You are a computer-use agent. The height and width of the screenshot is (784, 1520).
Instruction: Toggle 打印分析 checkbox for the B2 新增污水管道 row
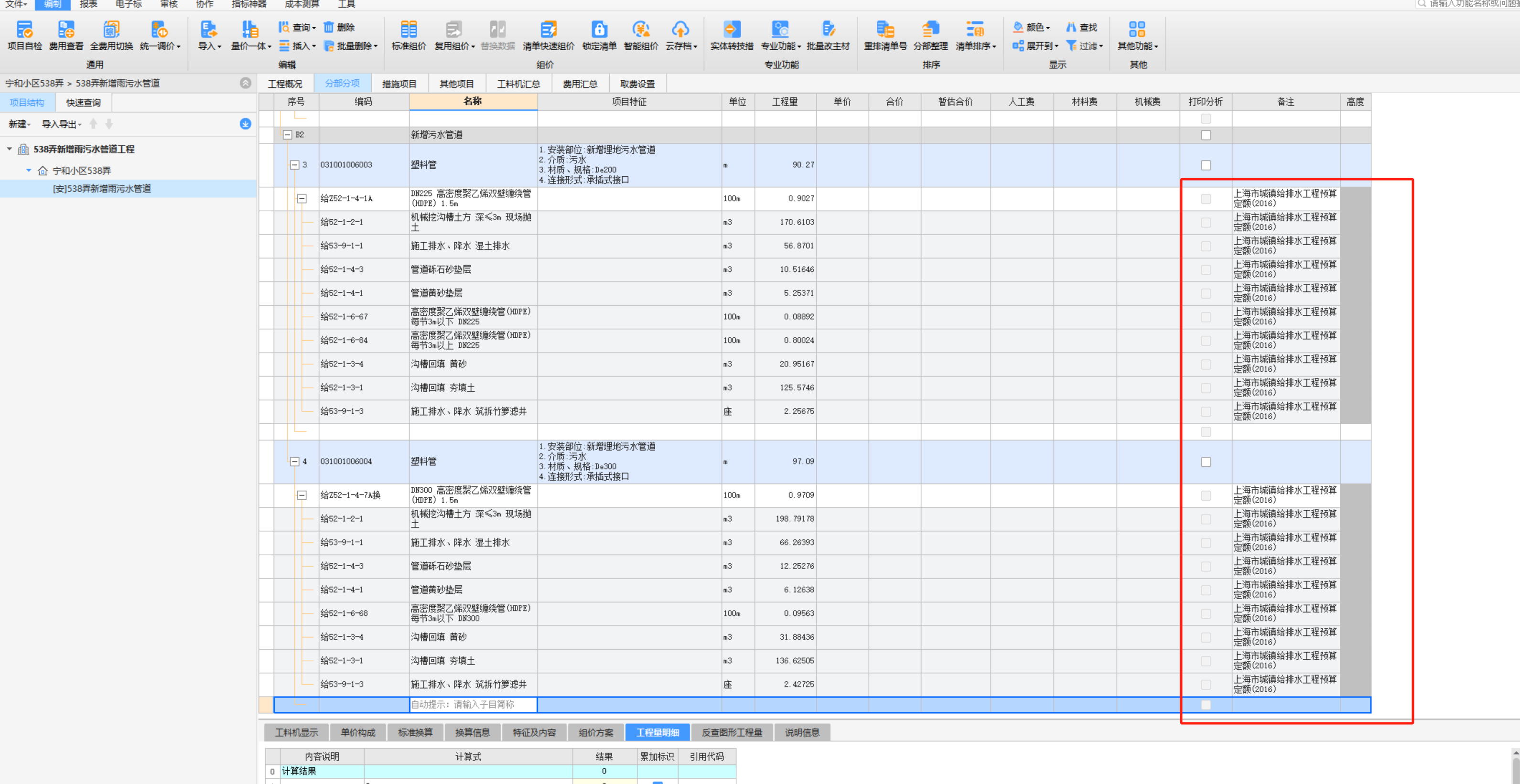(1206, 135)
